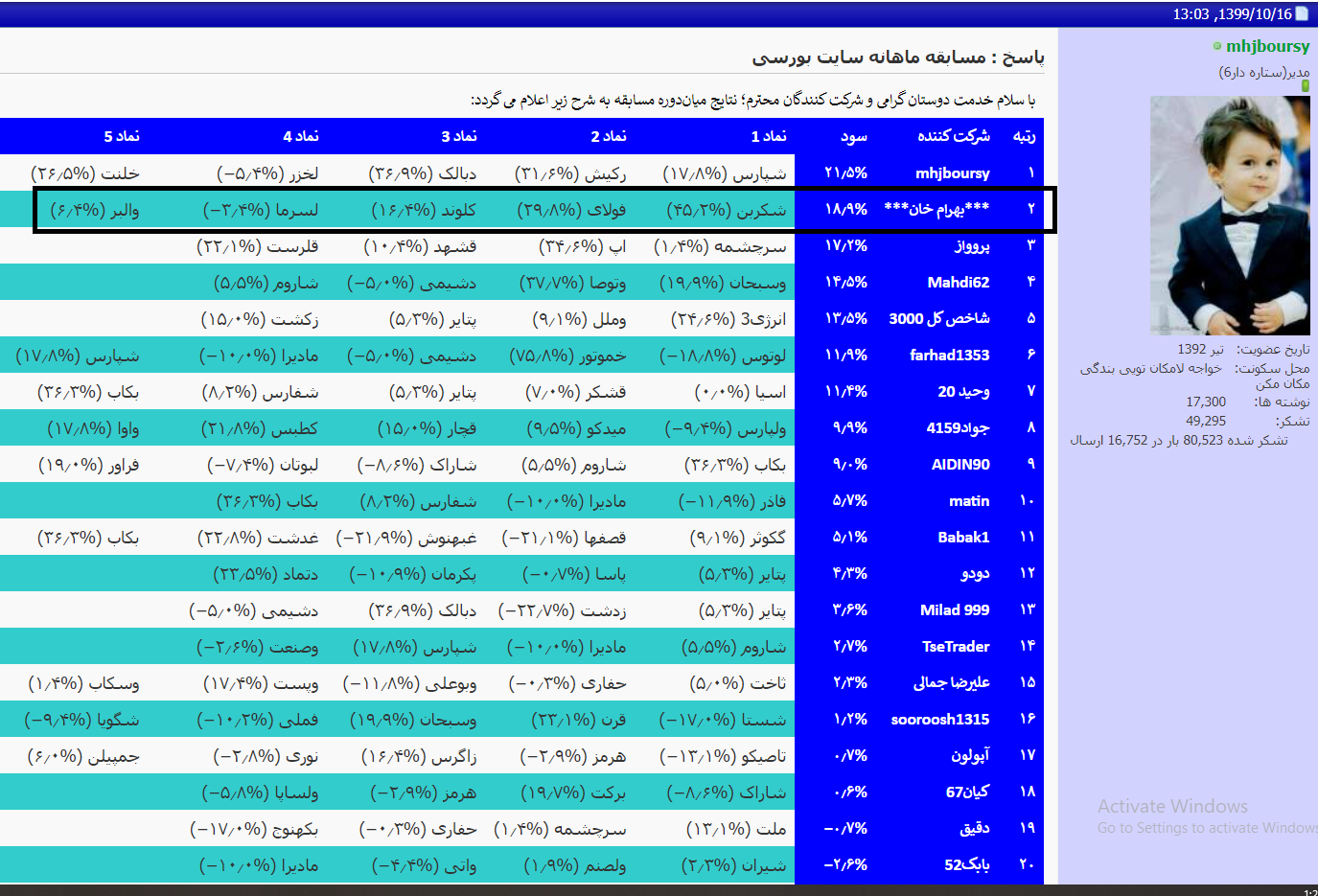Select participant sooroosh1315 cell

[x=940, y=720]
